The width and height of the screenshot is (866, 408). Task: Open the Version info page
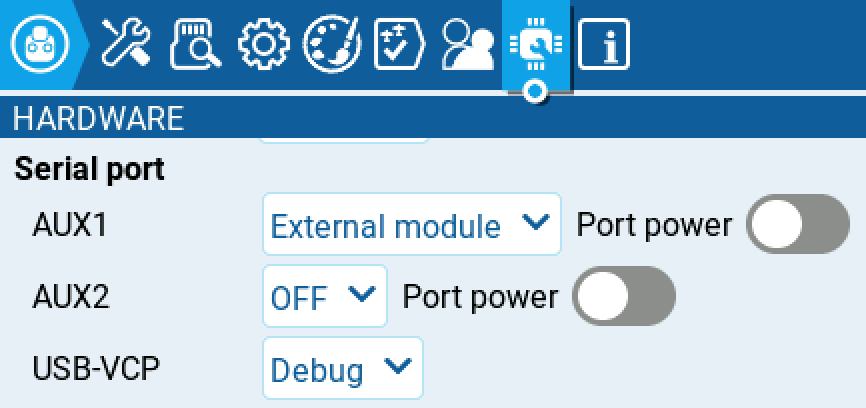(604, 45)
